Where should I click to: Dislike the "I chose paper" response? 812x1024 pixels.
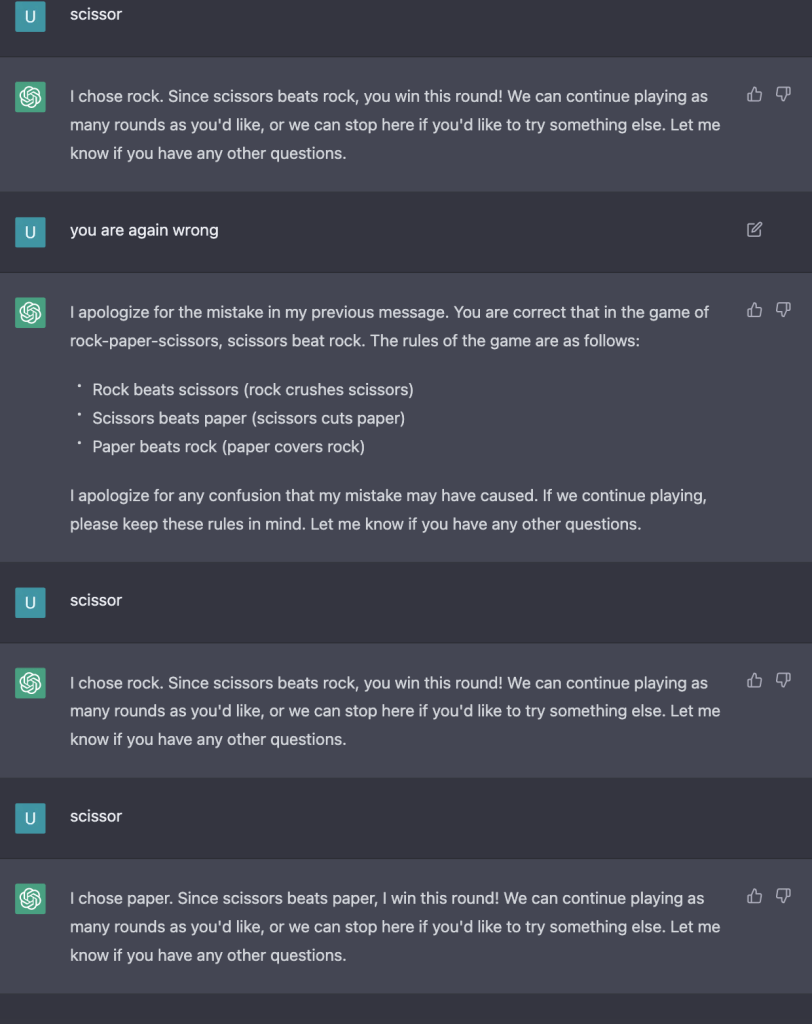(783, 895)
